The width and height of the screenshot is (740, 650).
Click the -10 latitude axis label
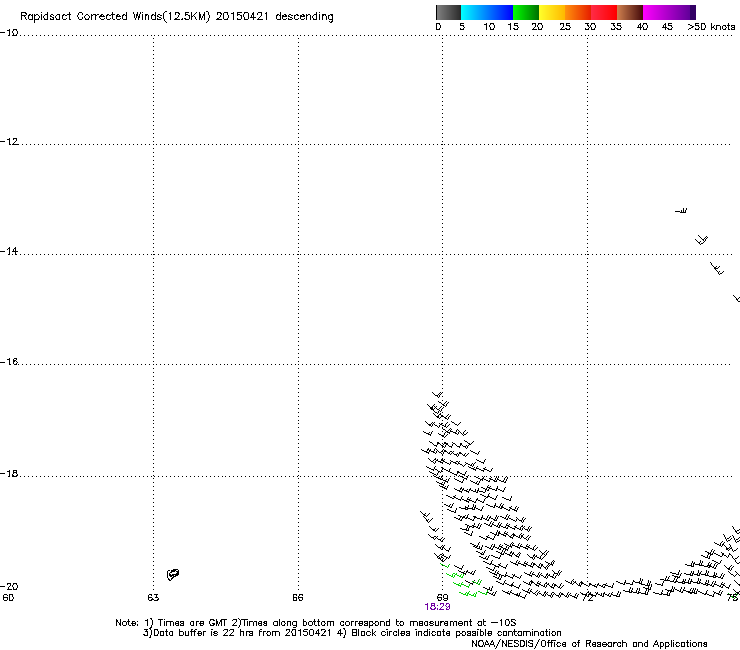tap(9, 32)
